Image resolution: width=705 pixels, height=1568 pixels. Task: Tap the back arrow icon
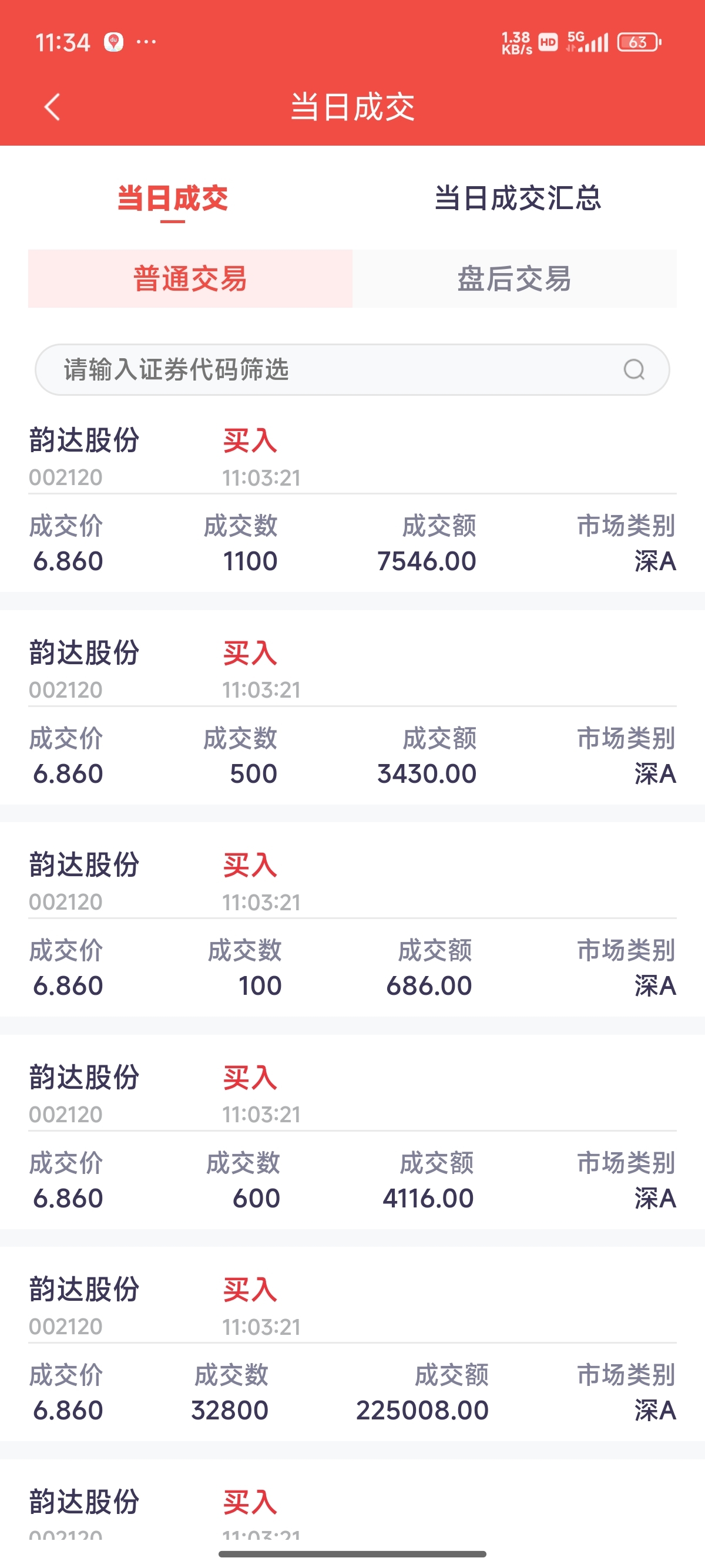pos(52,107)
